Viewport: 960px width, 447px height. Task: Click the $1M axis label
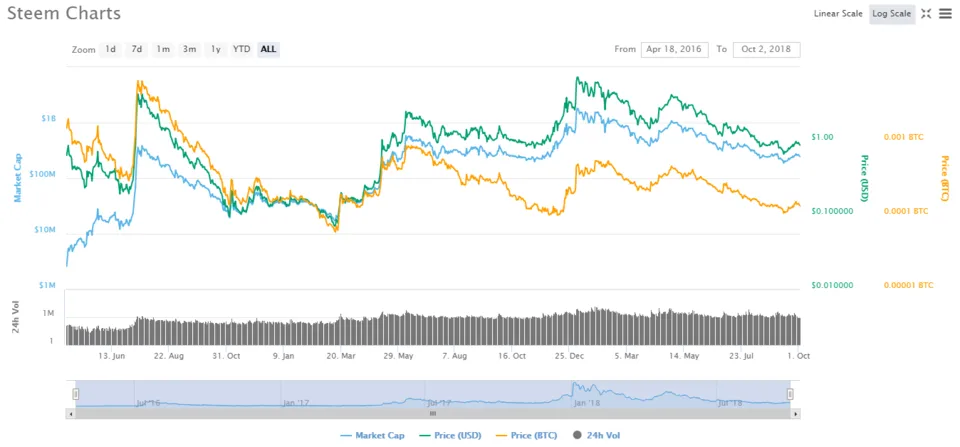tap(47, 285)
